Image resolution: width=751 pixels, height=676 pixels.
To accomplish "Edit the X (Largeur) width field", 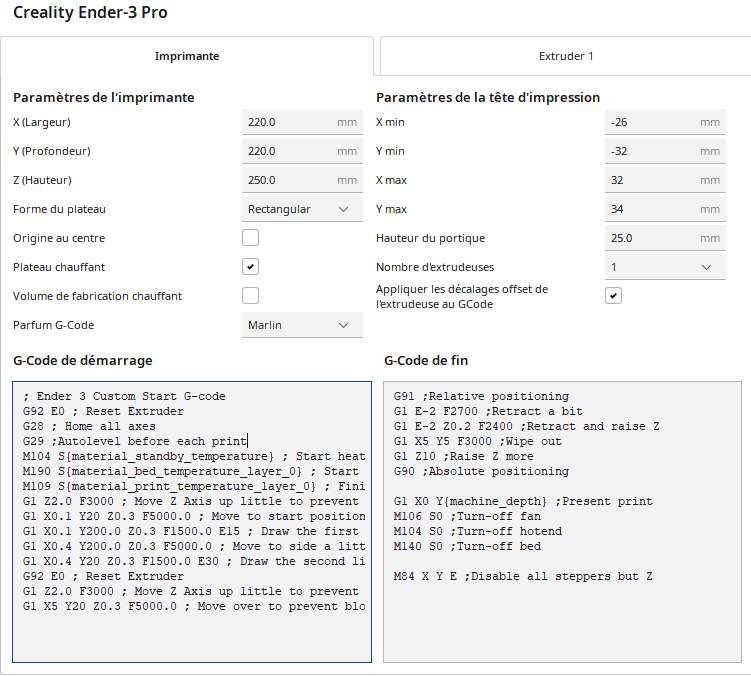I will click(302, 122).
